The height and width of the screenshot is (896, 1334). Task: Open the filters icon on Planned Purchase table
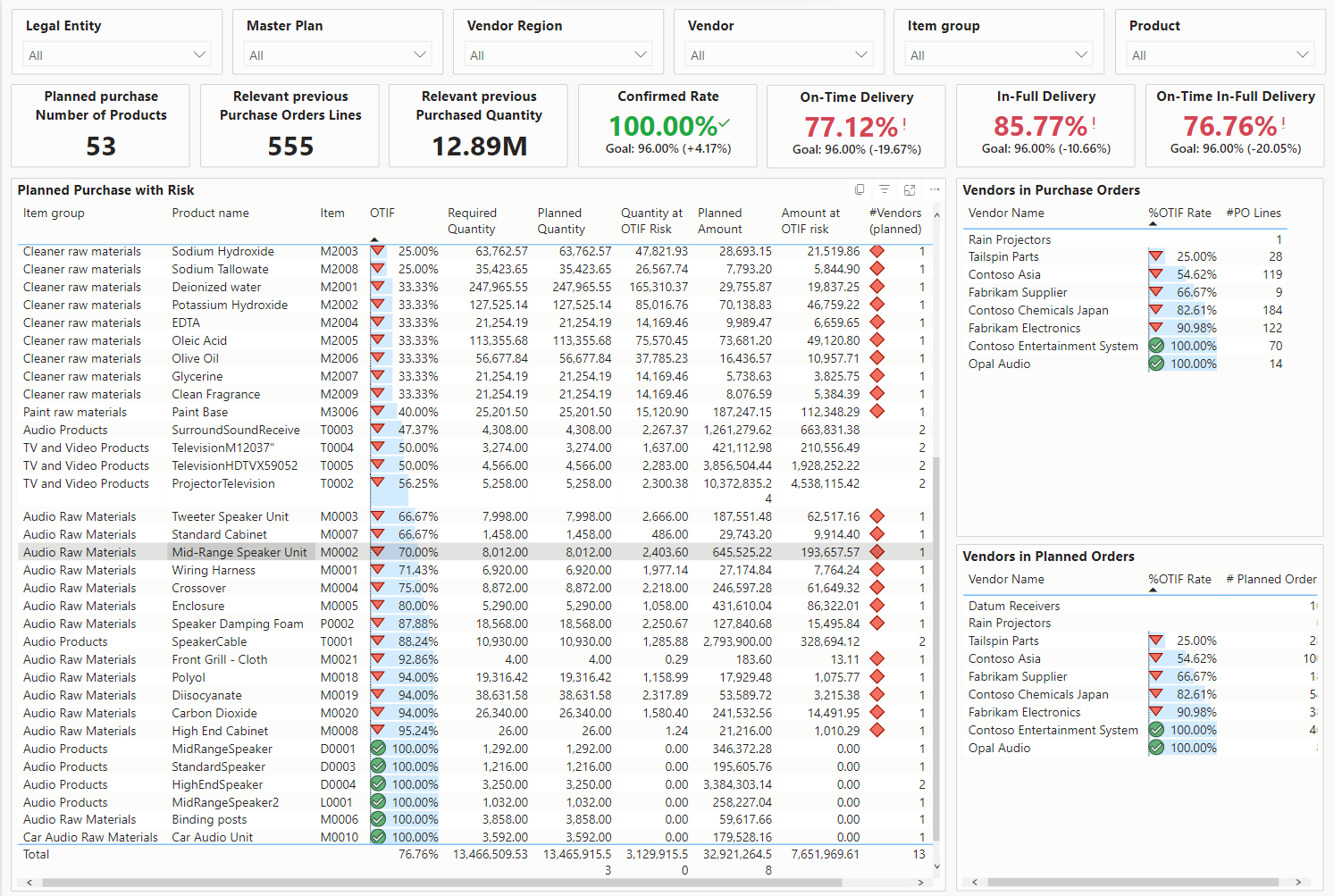tap(884, 189)
